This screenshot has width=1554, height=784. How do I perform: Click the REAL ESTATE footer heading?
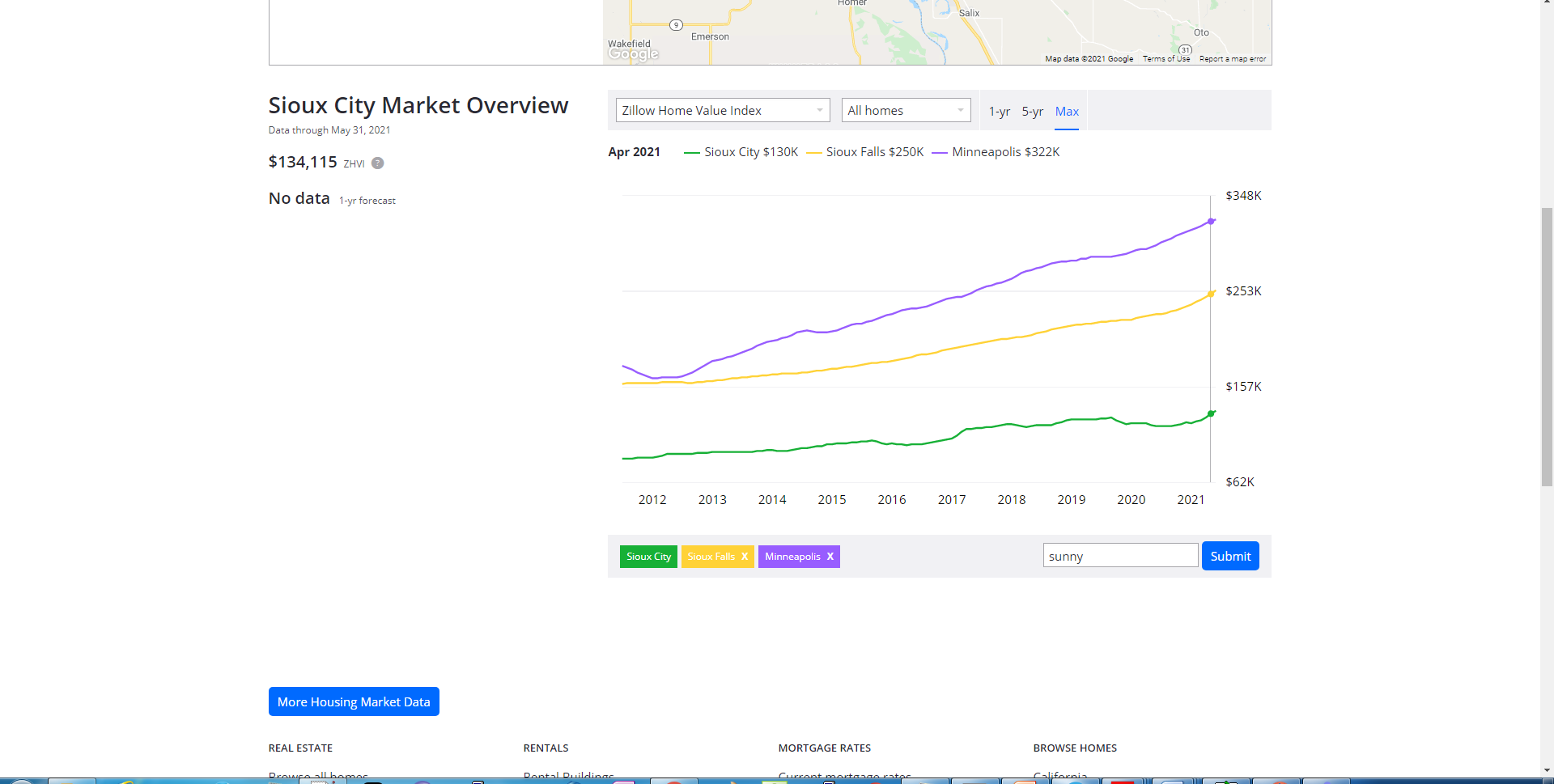pos(300,748)
